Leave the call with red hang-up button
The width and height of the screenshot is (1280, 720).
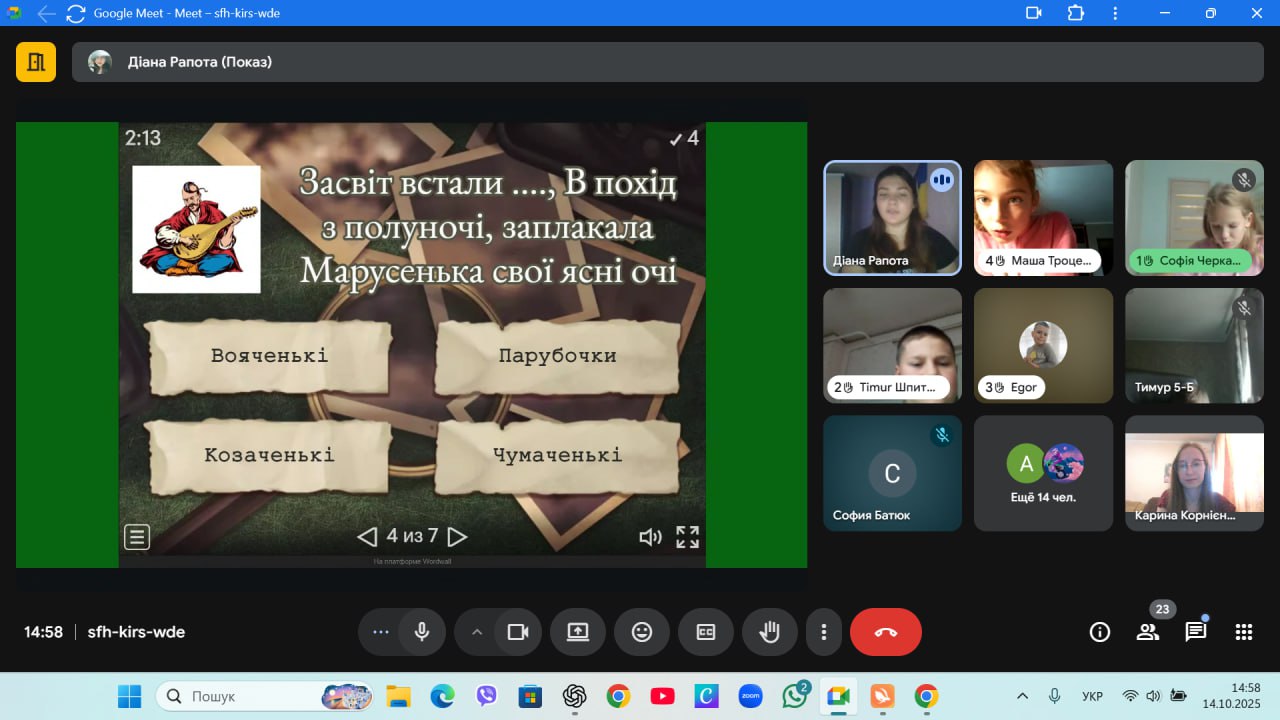coord(885,632)
